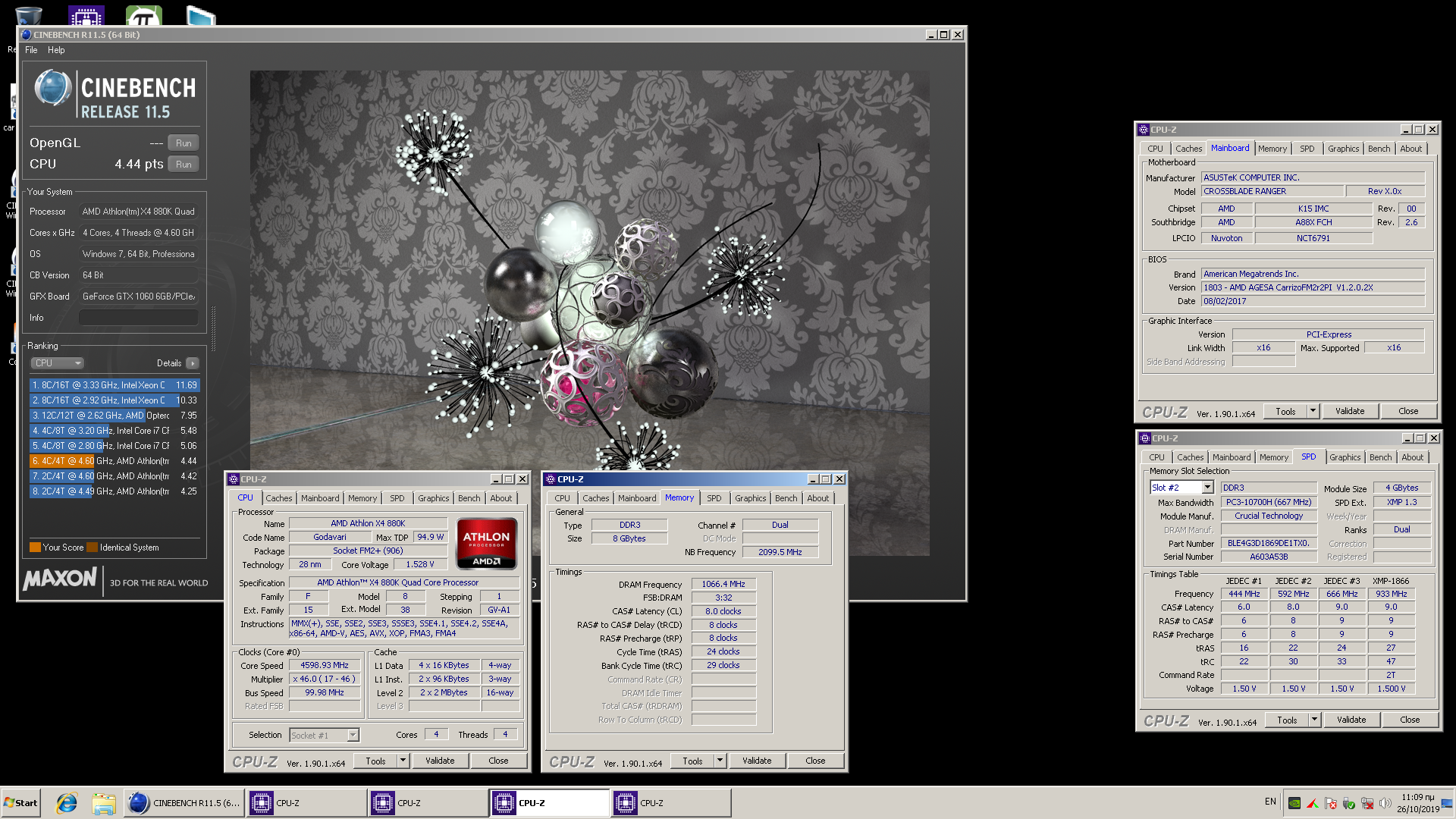The height and width of the screenshot is (819, 1456).
Task: Click the Details arrow icon in Ranking
Action: 193,363
